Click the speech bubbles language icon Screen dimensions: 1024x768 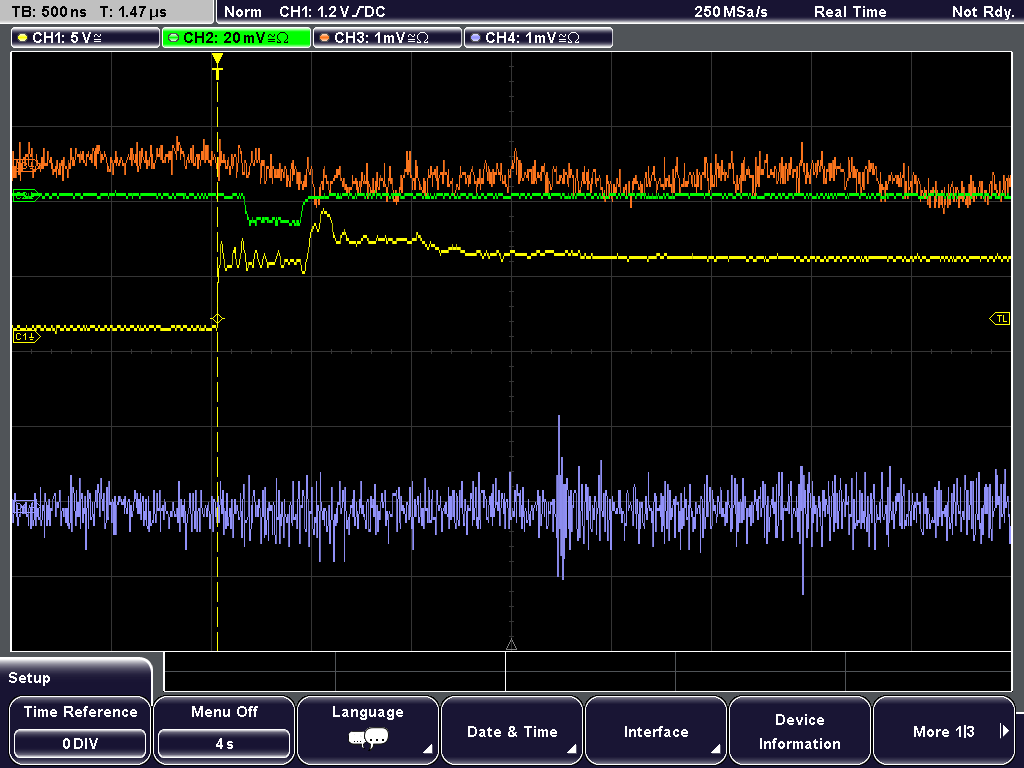coord(368,739)
